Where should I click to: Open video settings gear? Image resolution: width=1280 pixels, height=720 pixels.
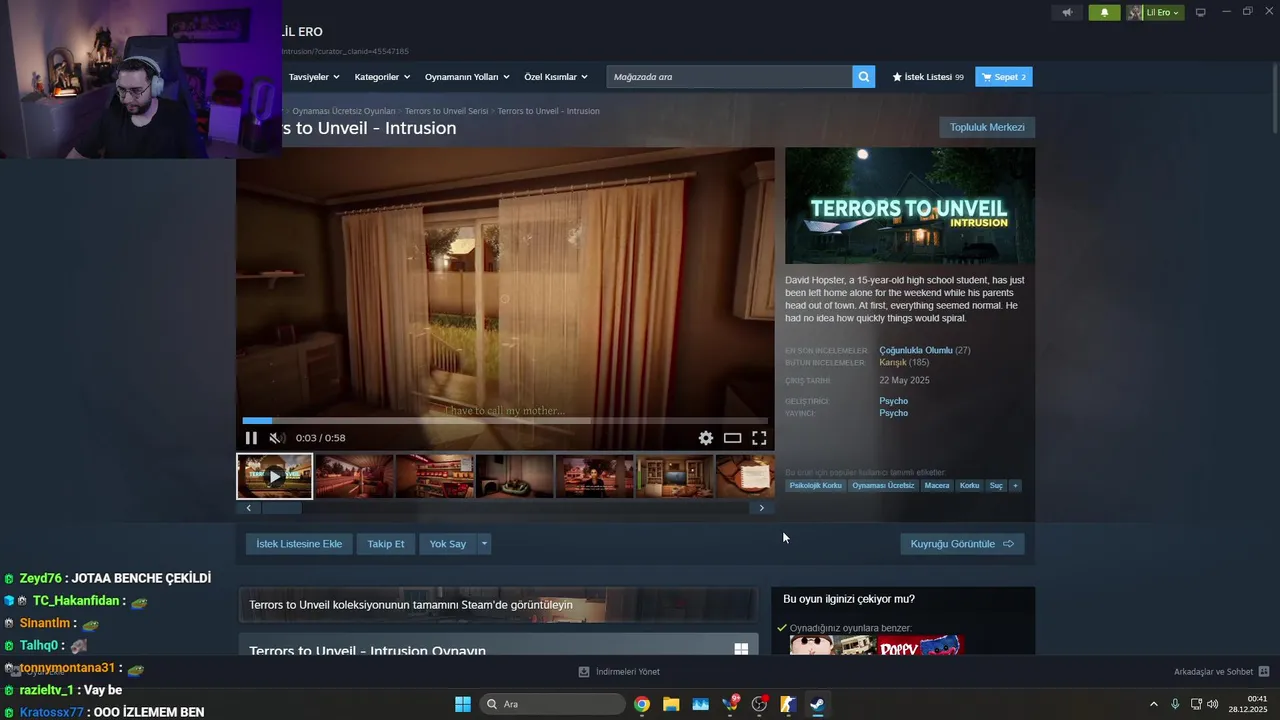706,438
